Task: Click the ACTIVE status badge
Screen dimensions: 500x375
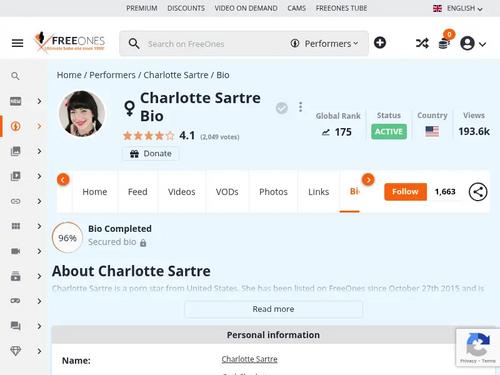Action: click(x=389, y=132)
